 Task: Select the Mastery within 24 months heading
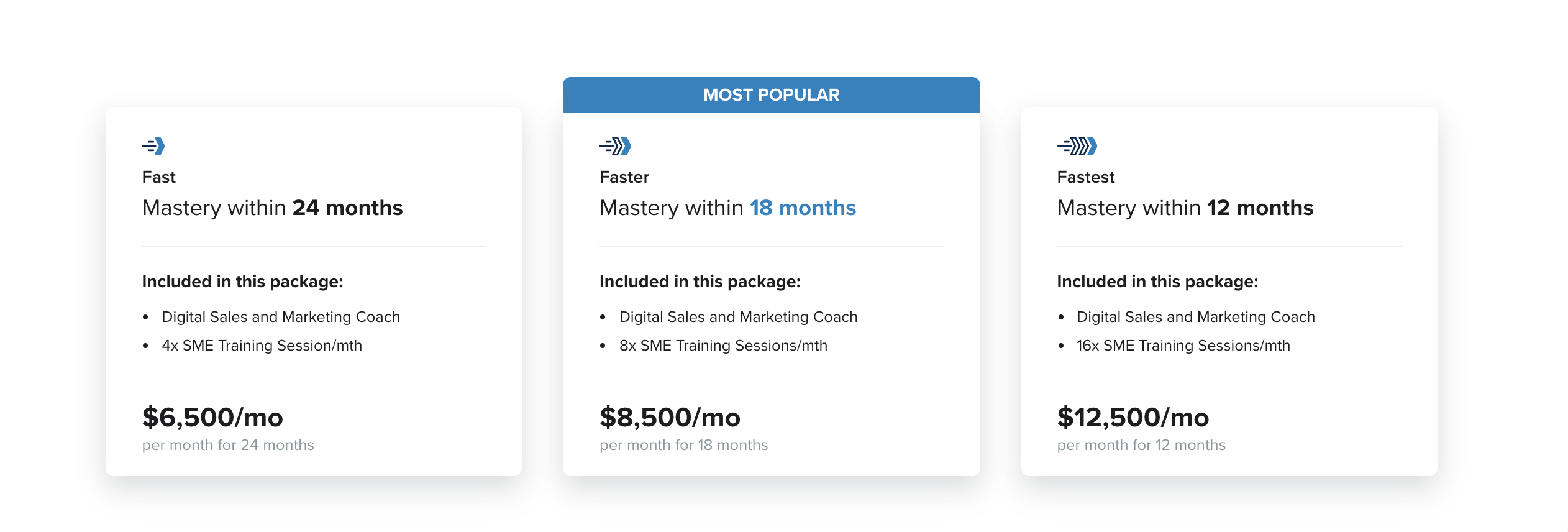coord(272,208)
